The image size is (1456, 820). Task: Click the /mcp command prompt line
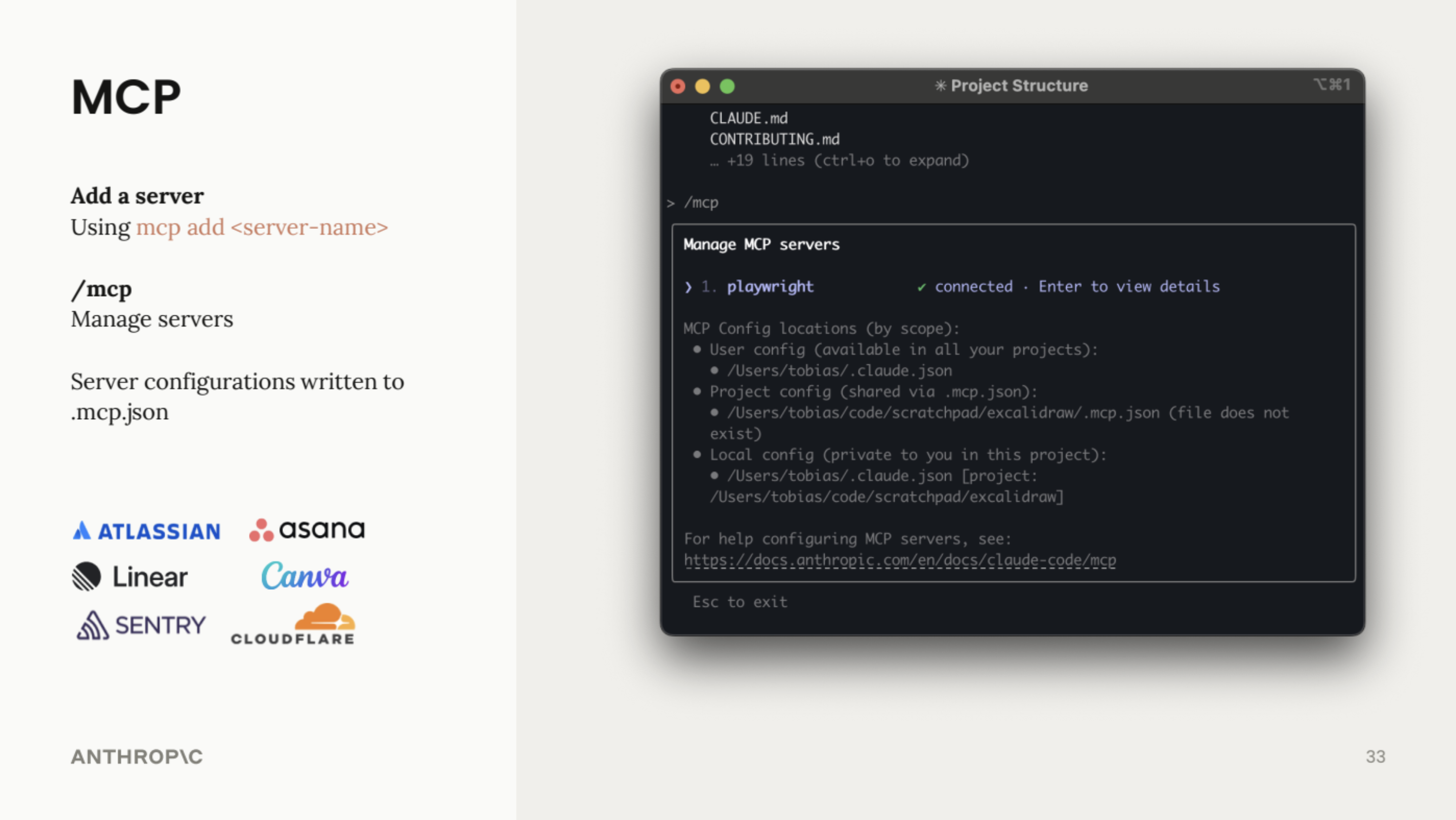pyautogui.click(x=693, y=202)
